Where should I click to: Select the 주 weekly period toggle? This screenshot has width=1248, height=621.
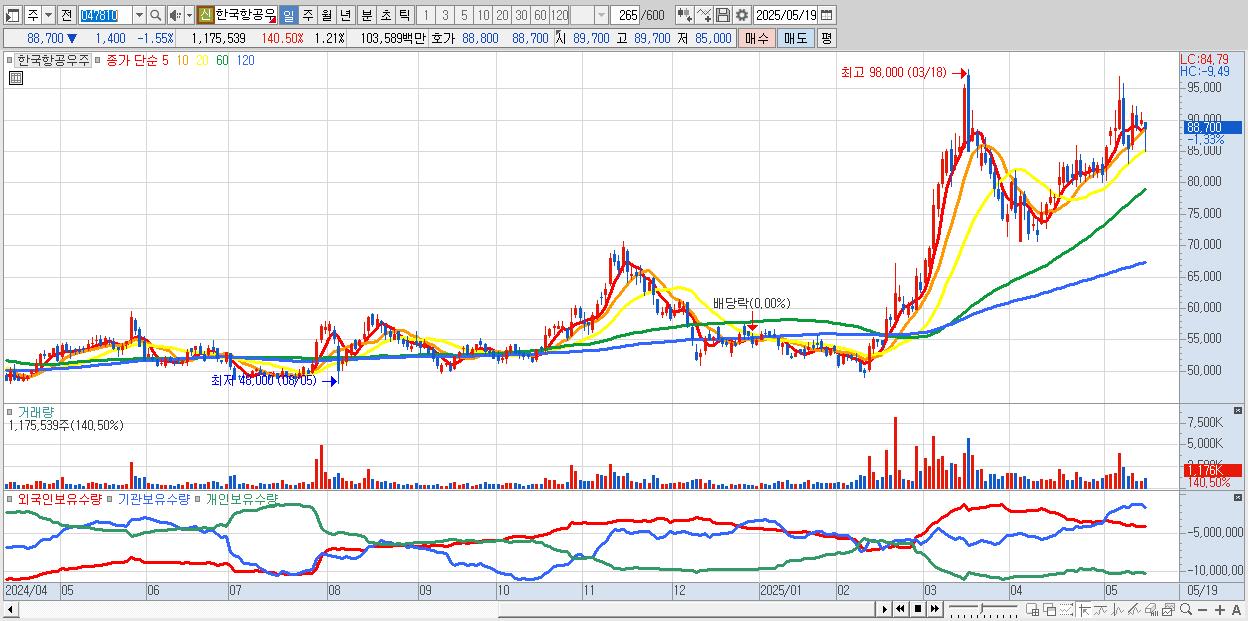[307, 15]
